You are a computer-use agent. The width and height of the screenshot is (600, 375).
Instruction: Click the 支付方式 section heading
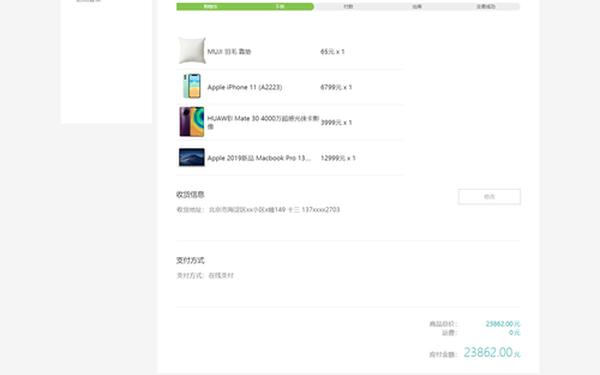point(190,261)
